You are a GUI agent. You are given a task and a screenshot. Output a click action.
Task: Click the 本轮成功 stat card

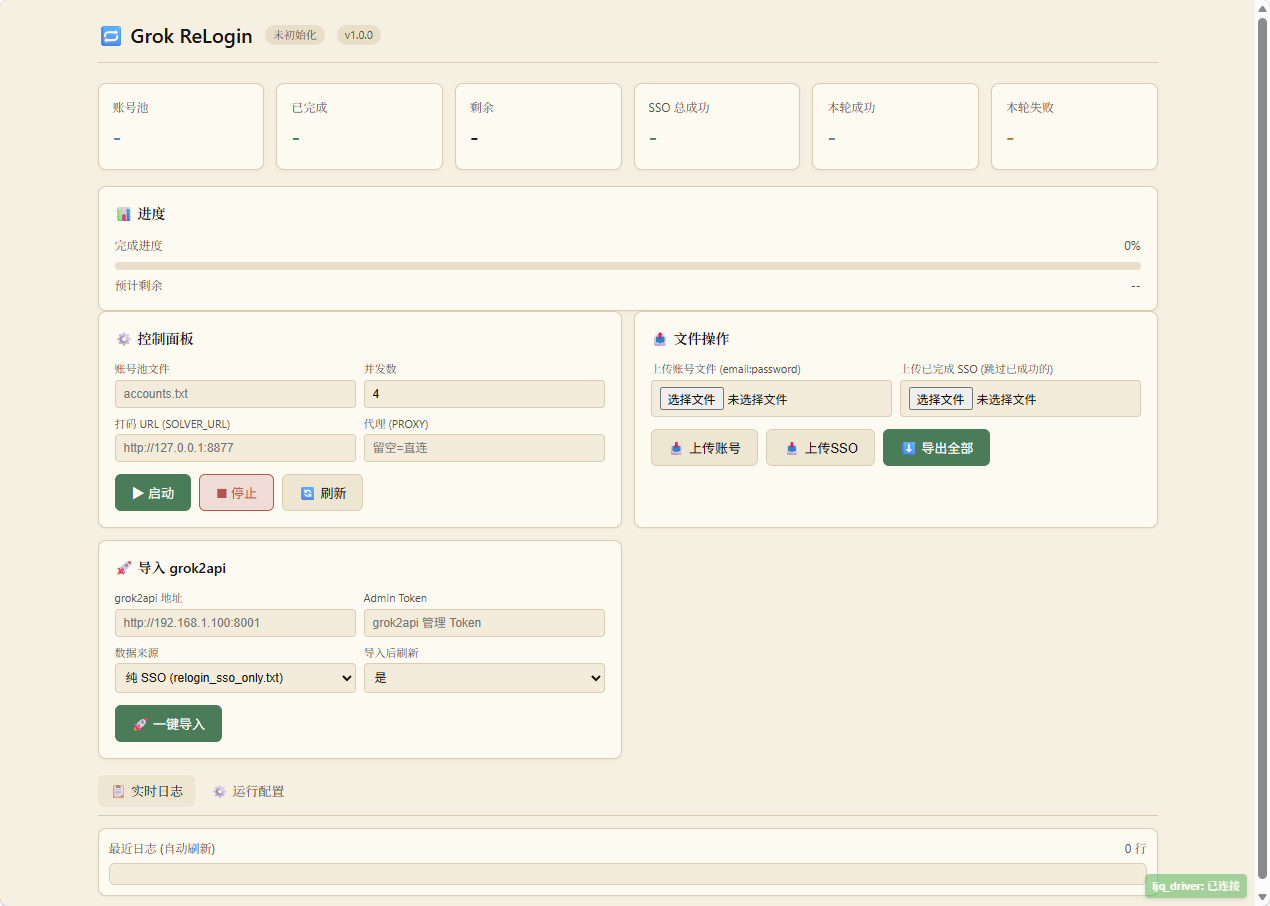click(895, 126)
